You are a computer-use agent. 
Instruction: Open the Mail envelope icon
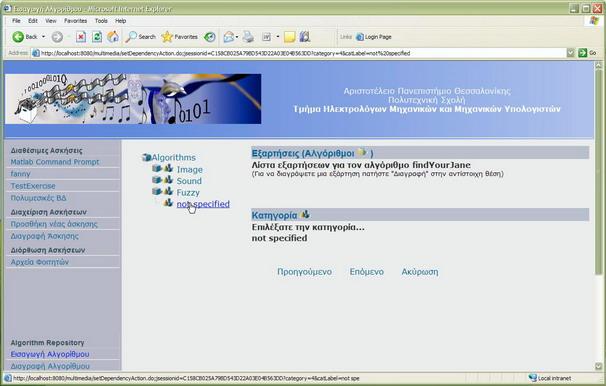coord(228,37)
